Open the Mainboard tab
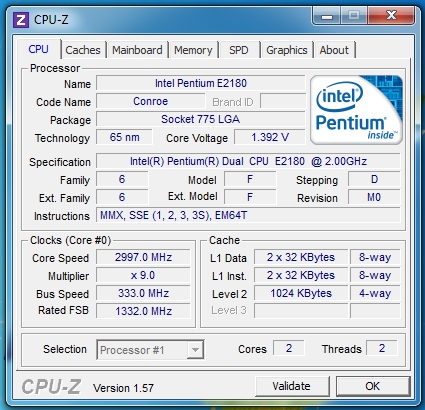The width and height of the screenshot is (425, 410). 137,50
